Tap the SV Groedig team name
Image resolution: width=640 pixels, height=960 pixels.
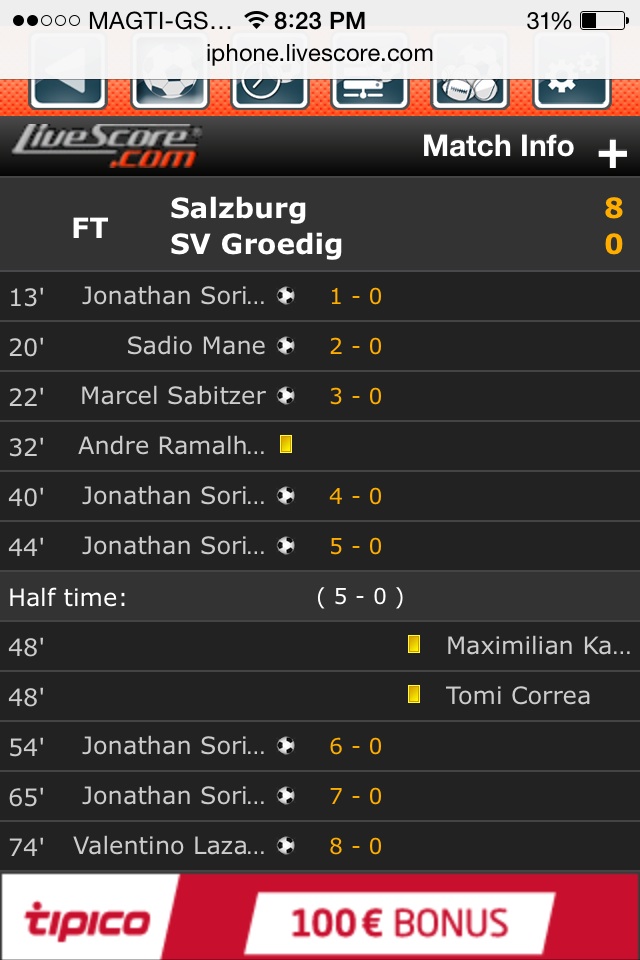coord(256,244)
